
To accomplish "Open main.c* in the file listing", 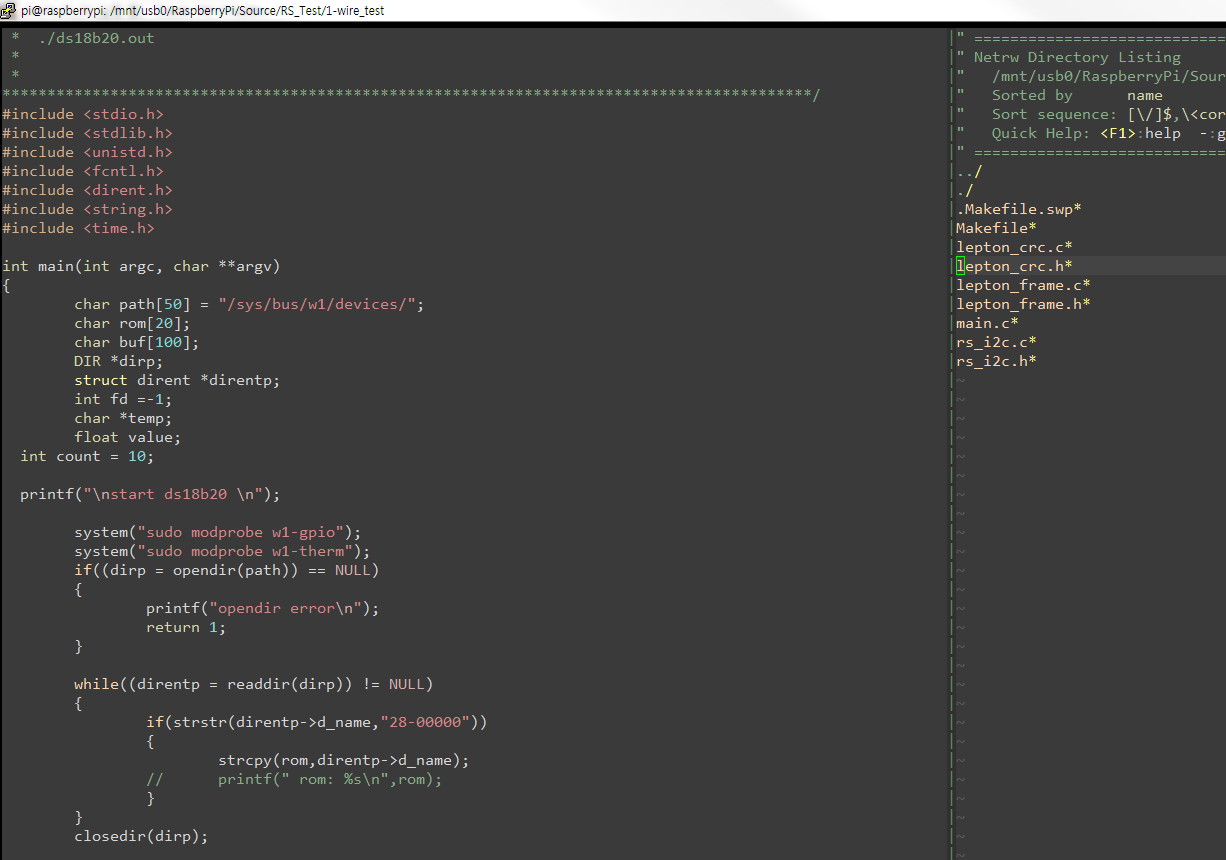I will click(987, 323).
